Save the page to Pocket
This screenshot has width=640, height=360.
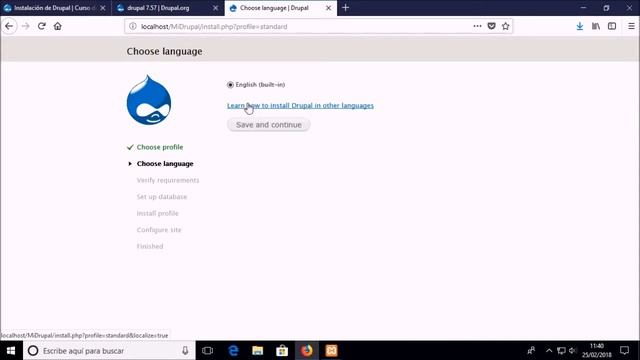point(491,26)
